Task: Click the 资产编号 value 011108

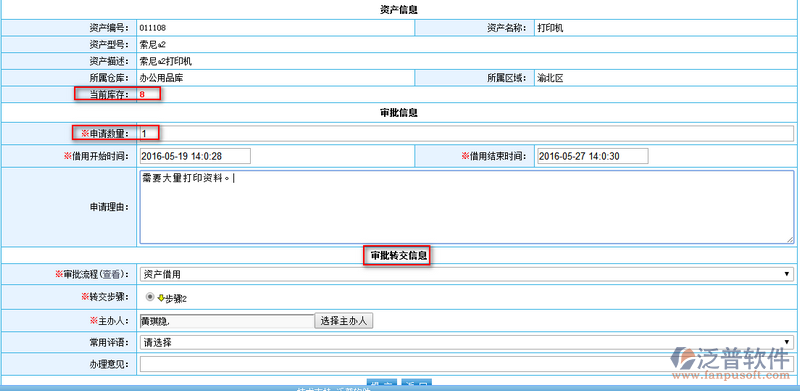Action: 152,28
